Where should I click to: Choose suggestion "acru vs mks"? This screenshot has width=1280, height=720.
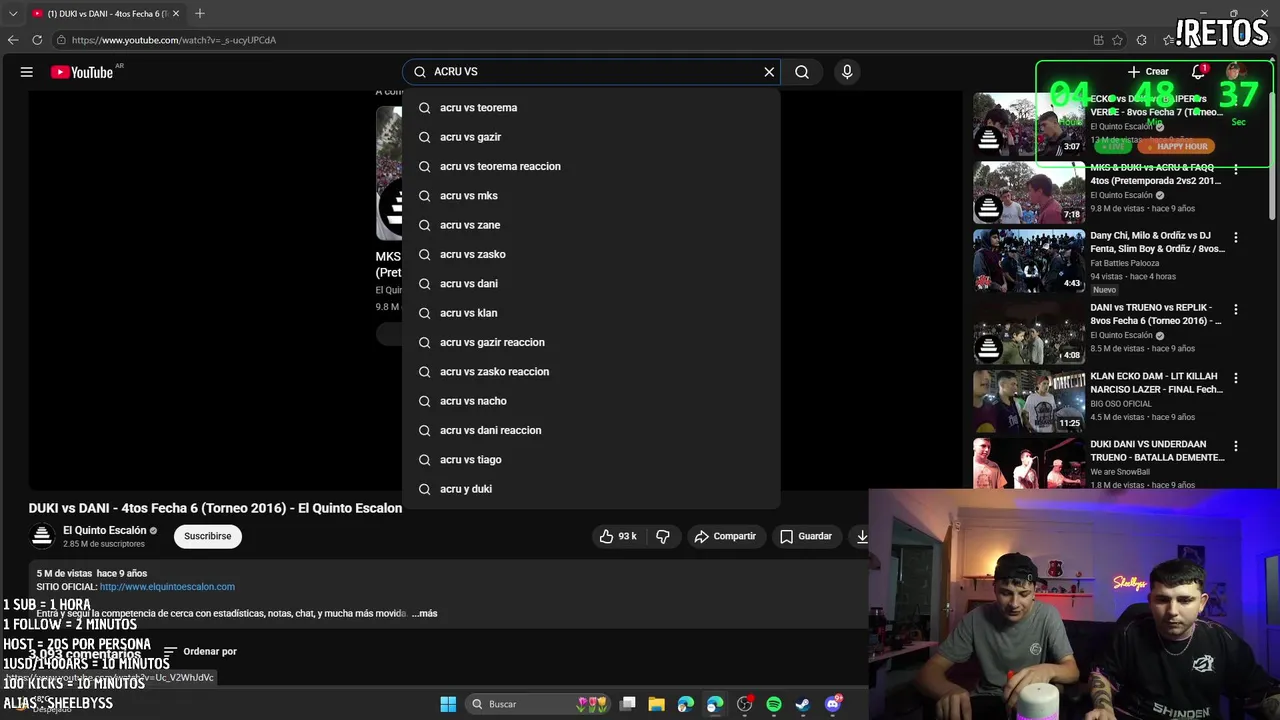(591, 196)
